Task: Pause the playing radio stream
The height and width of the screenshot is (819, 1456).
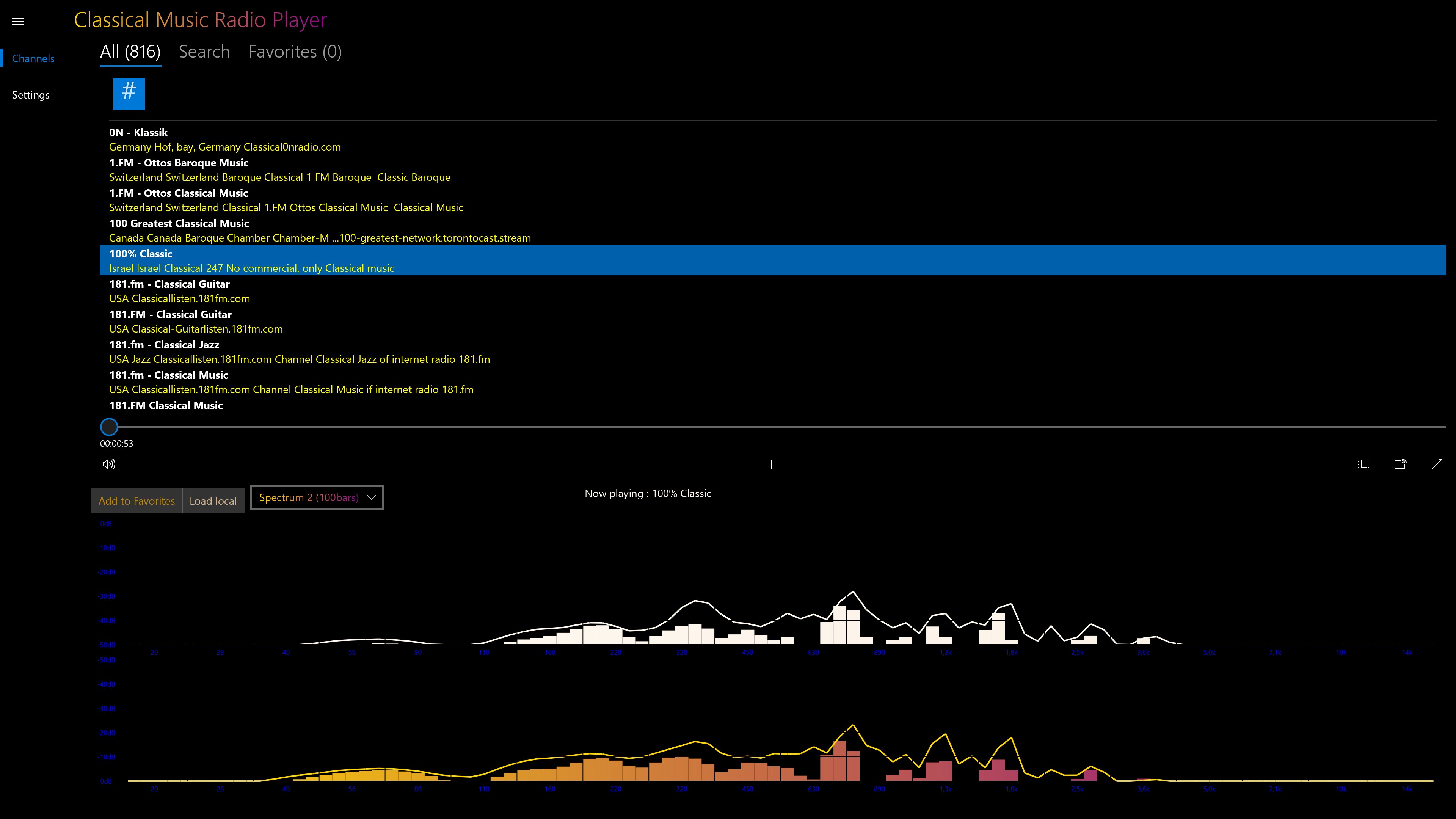Action: (773, 464)
